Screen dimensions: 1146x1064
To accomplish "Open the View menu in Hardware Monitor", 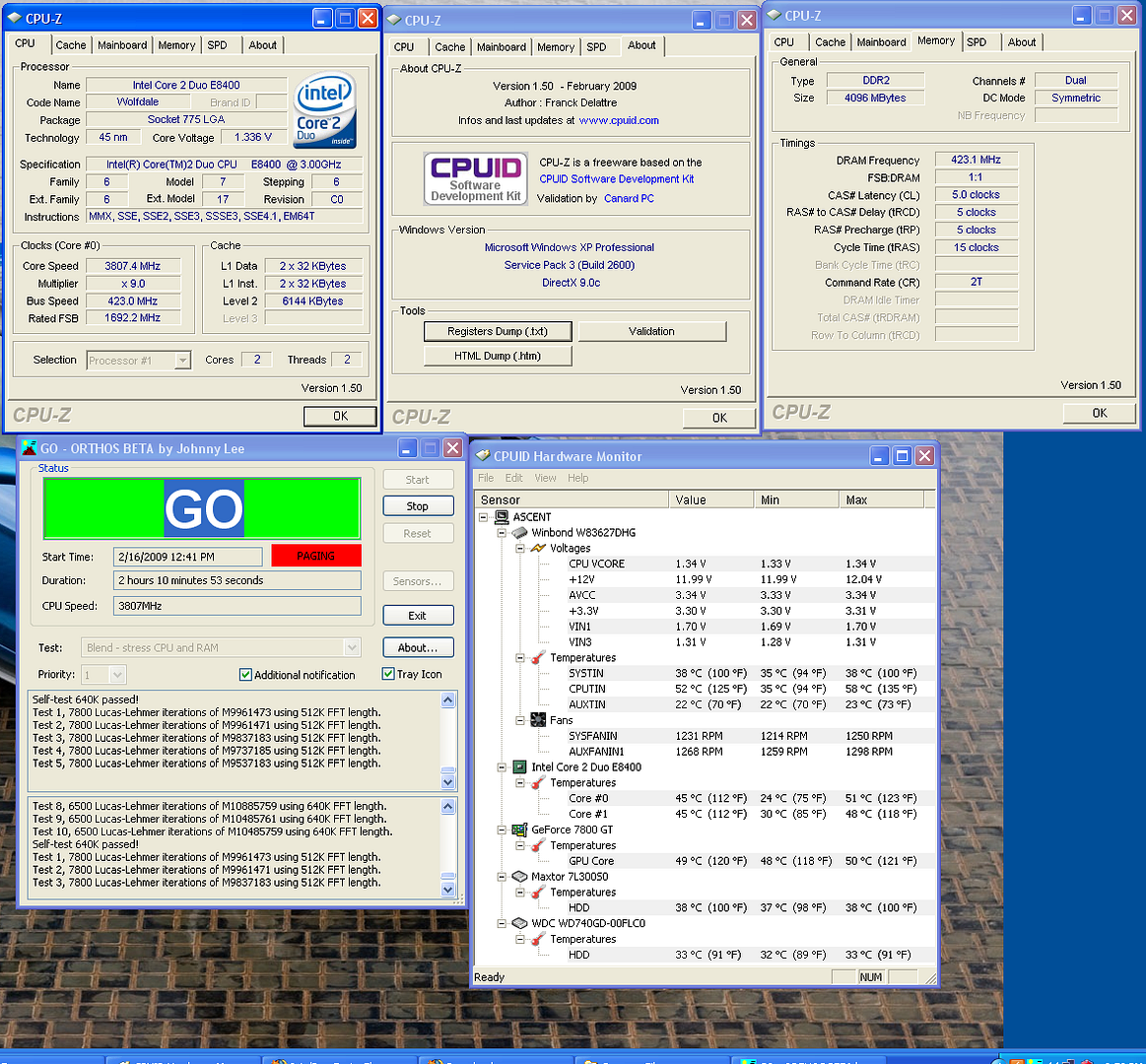I will 545,478.
